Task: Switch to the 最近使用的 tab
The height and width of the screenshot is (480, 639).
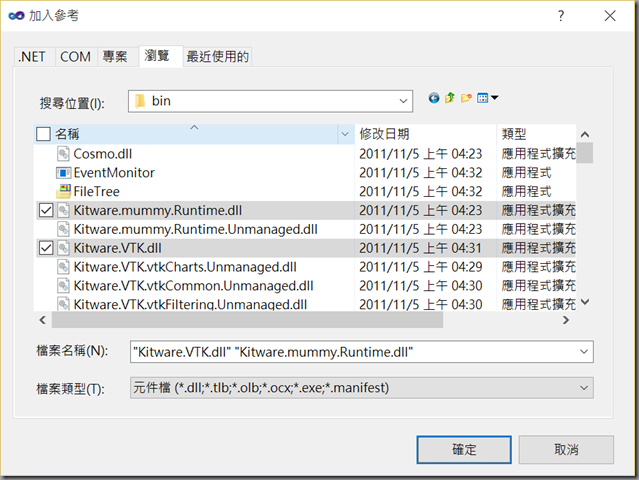Action: 218,57
